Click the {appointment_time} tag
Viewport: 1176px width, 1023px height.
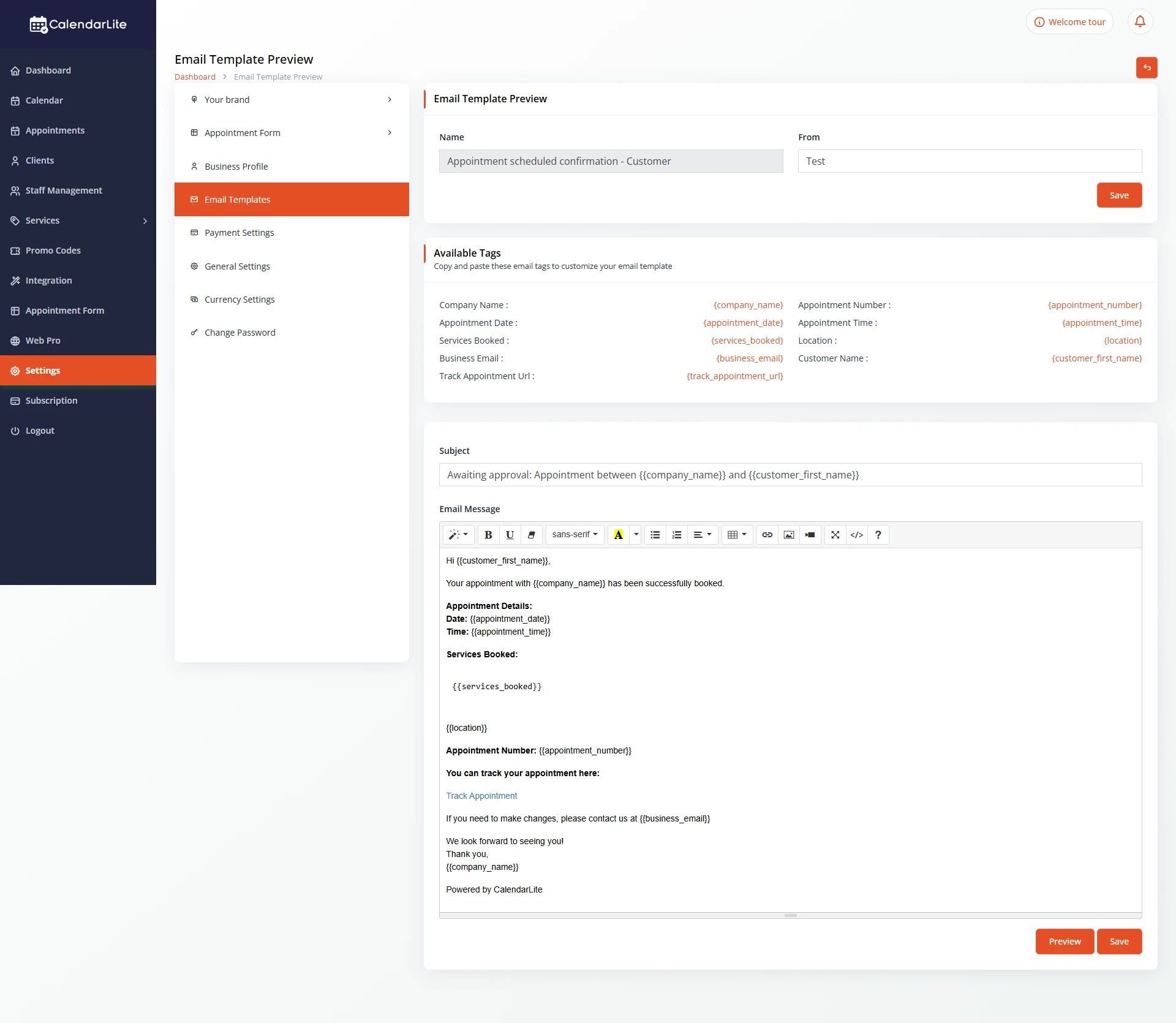(1102, 323)
